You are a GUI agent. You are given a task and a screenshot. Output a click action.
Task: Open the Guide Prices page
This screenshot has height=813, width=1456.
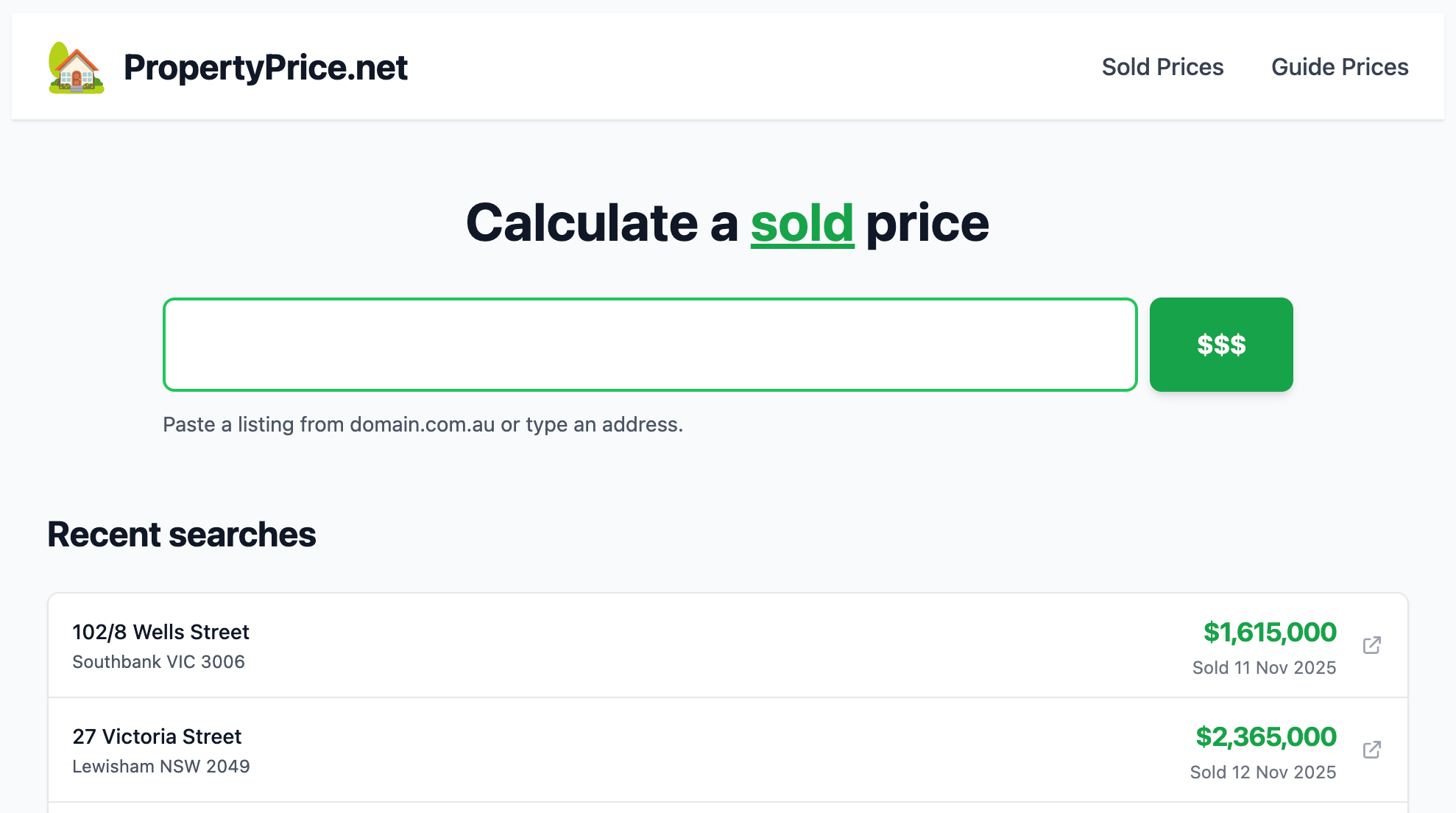pos(1340,67)
